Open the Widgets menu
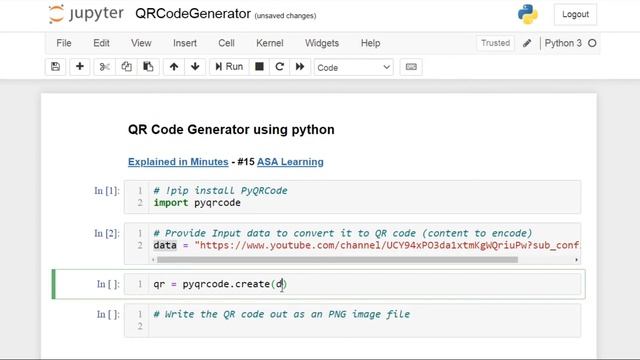This screenshot has height=360, width=640. click(322, 43)
